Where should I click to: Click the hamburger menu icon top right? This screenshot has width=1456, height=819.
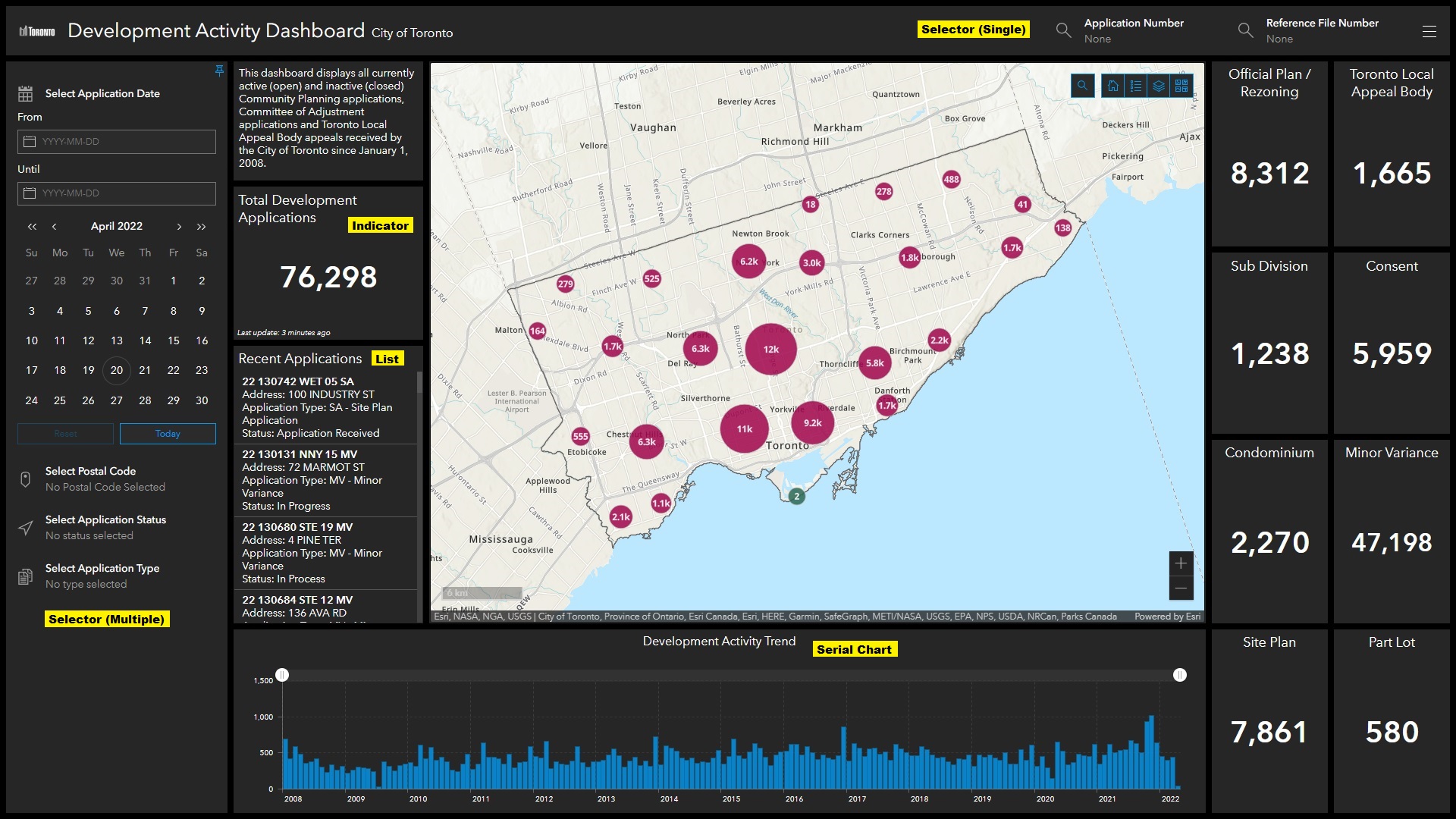1431,32
